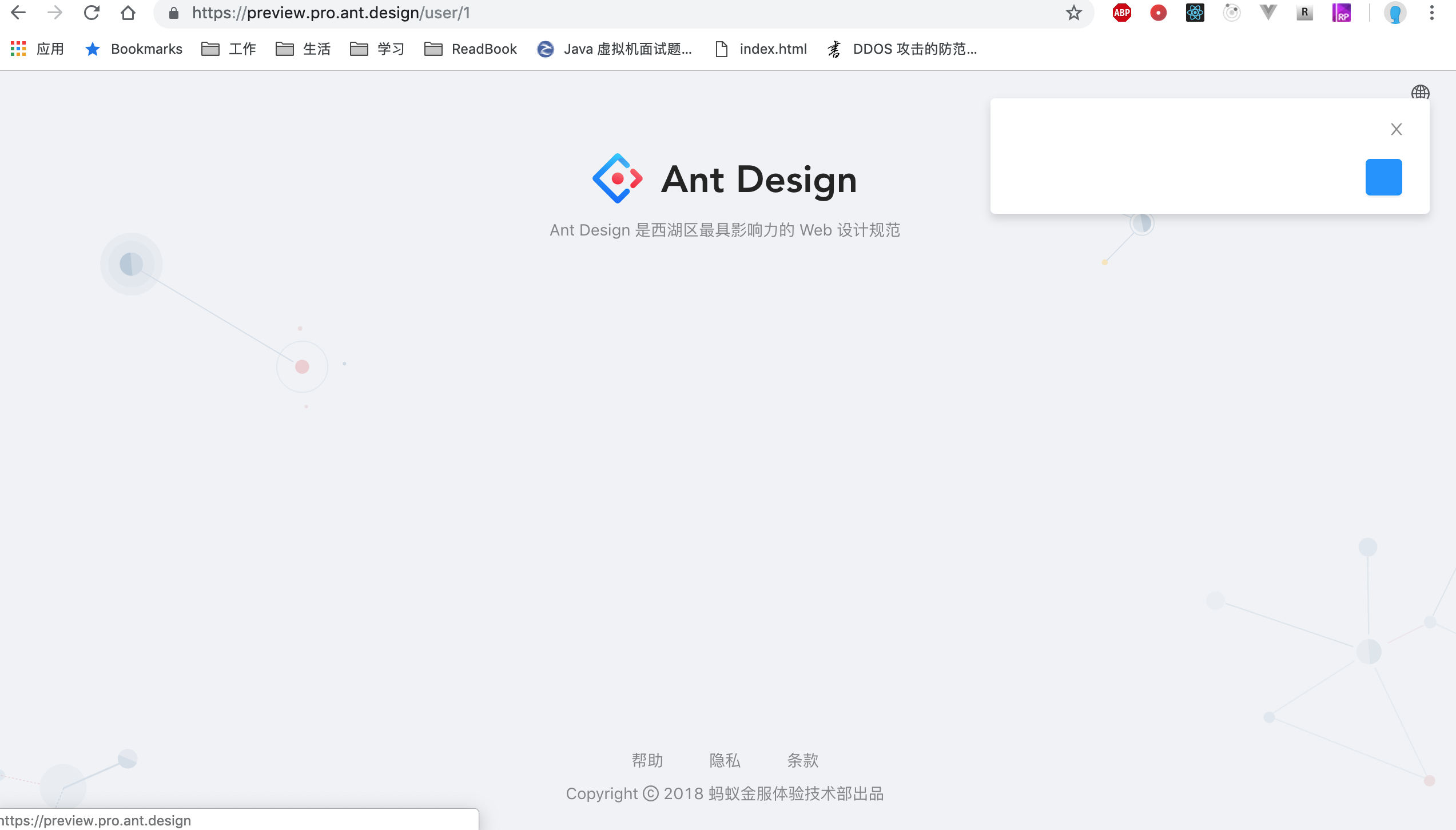Image resolution: width=1456 pixels, height=830 pixels.
Task: Open the grey R extension icon
Action: coord(1305,13)
